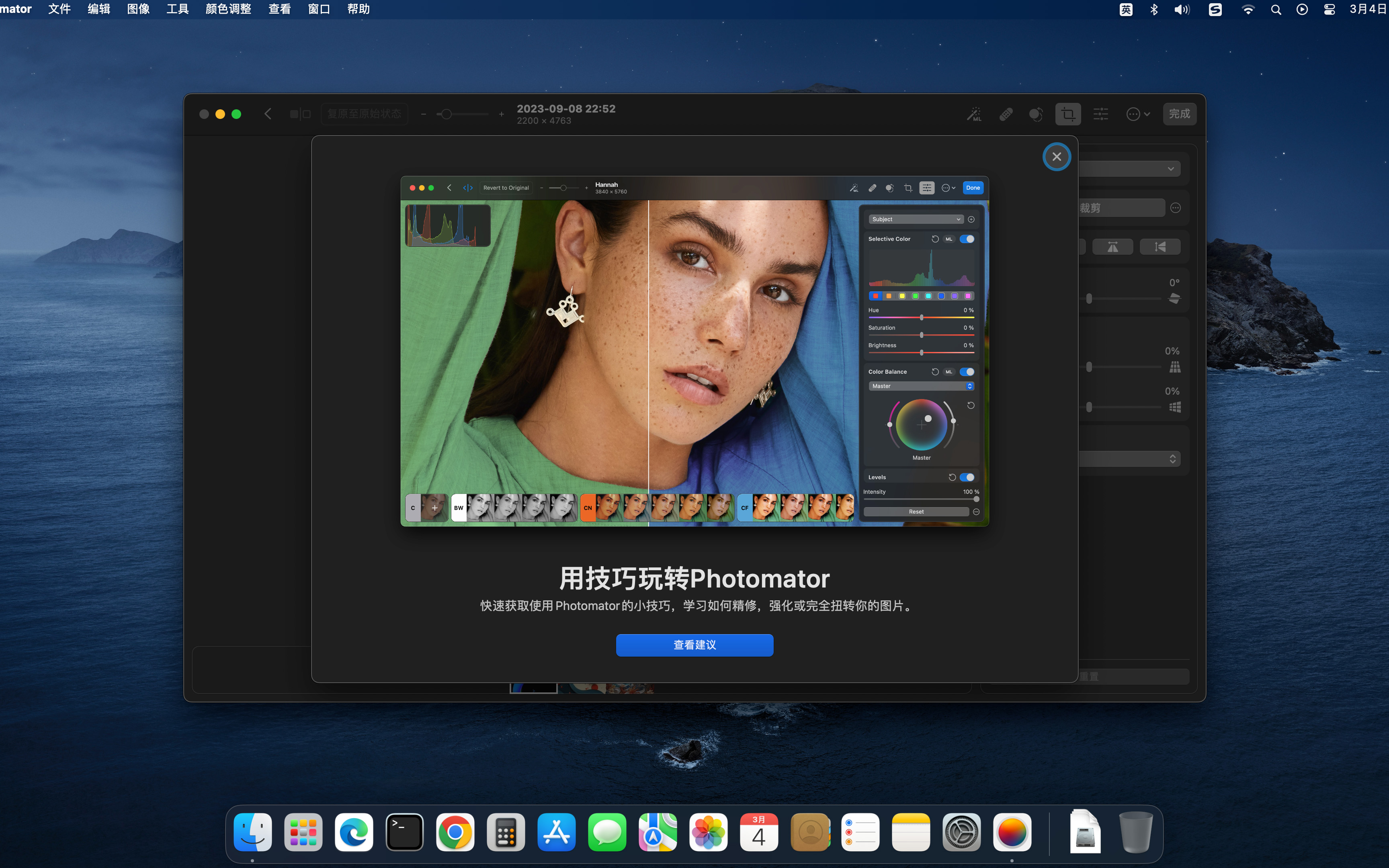1389x868 pixels.
Task: Open Calculator from the Dock
Action: [x=506, y=832]
